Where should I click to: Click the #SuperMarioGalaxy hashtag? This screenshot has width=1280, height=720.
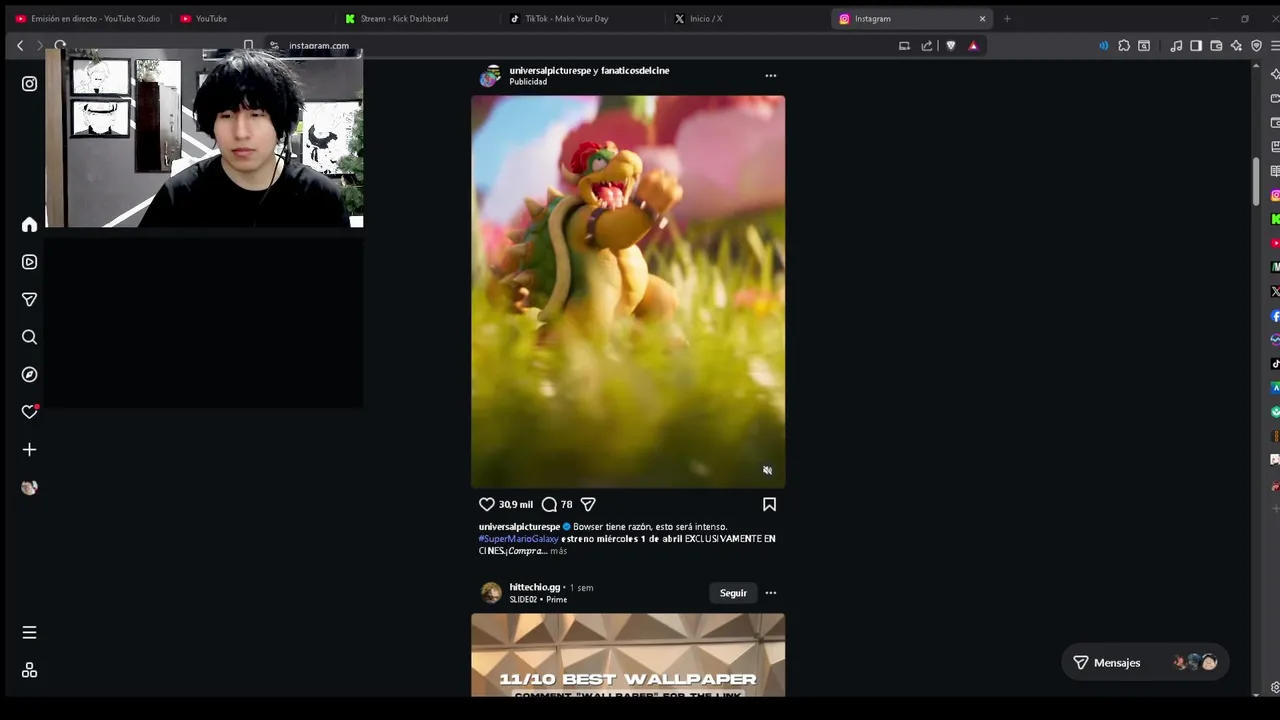pos(518,539)
